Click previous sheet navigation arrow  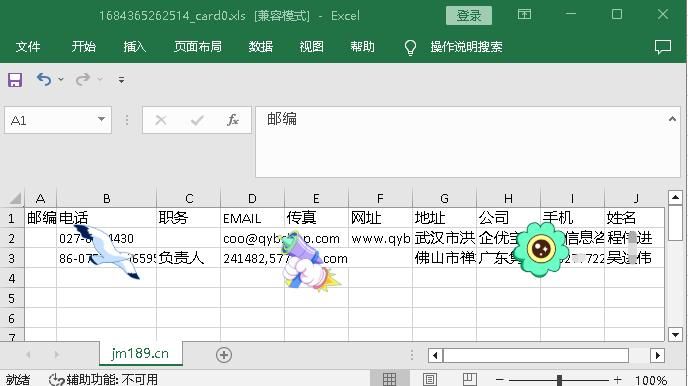click(29, 354)
